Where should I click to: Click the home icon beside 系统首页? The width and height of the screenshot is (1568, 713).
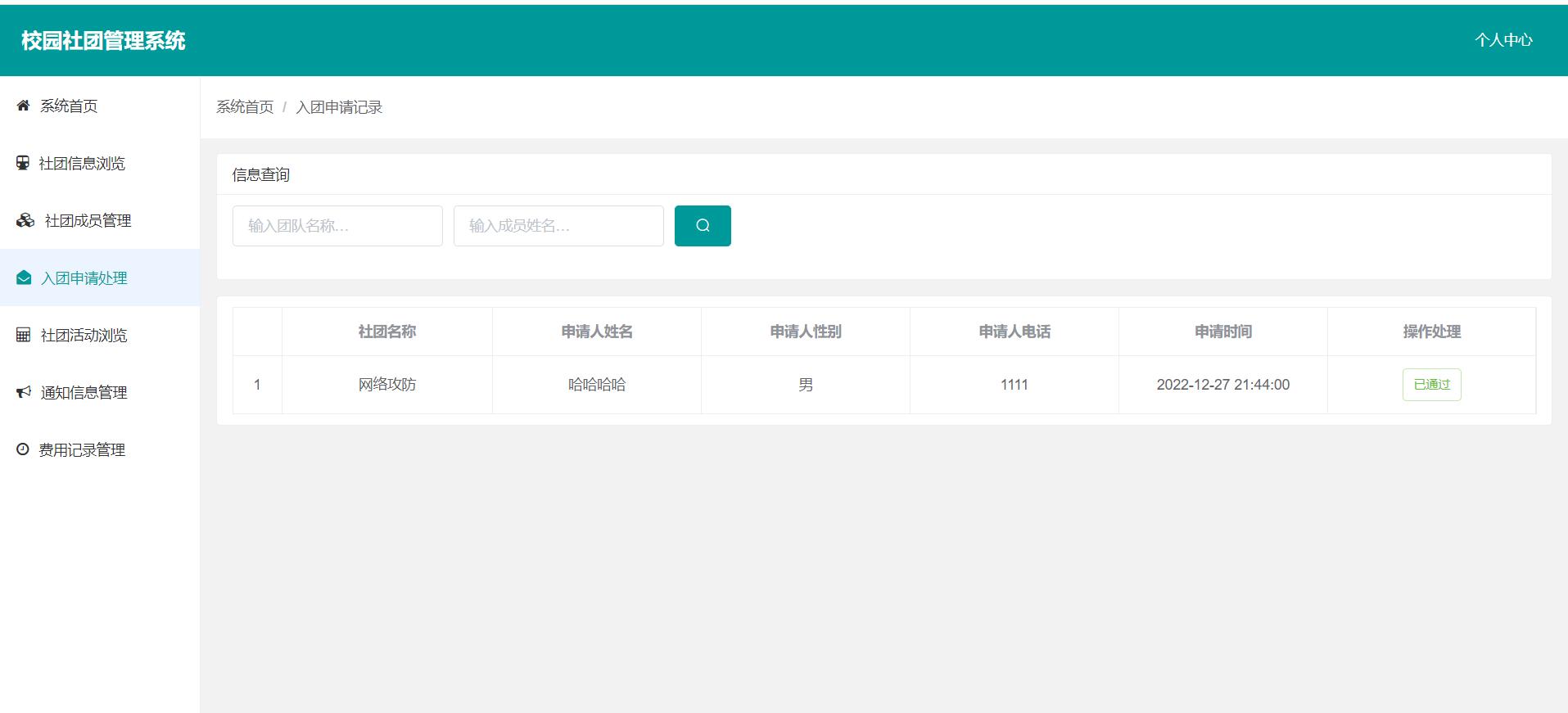(x=23, y=106)
